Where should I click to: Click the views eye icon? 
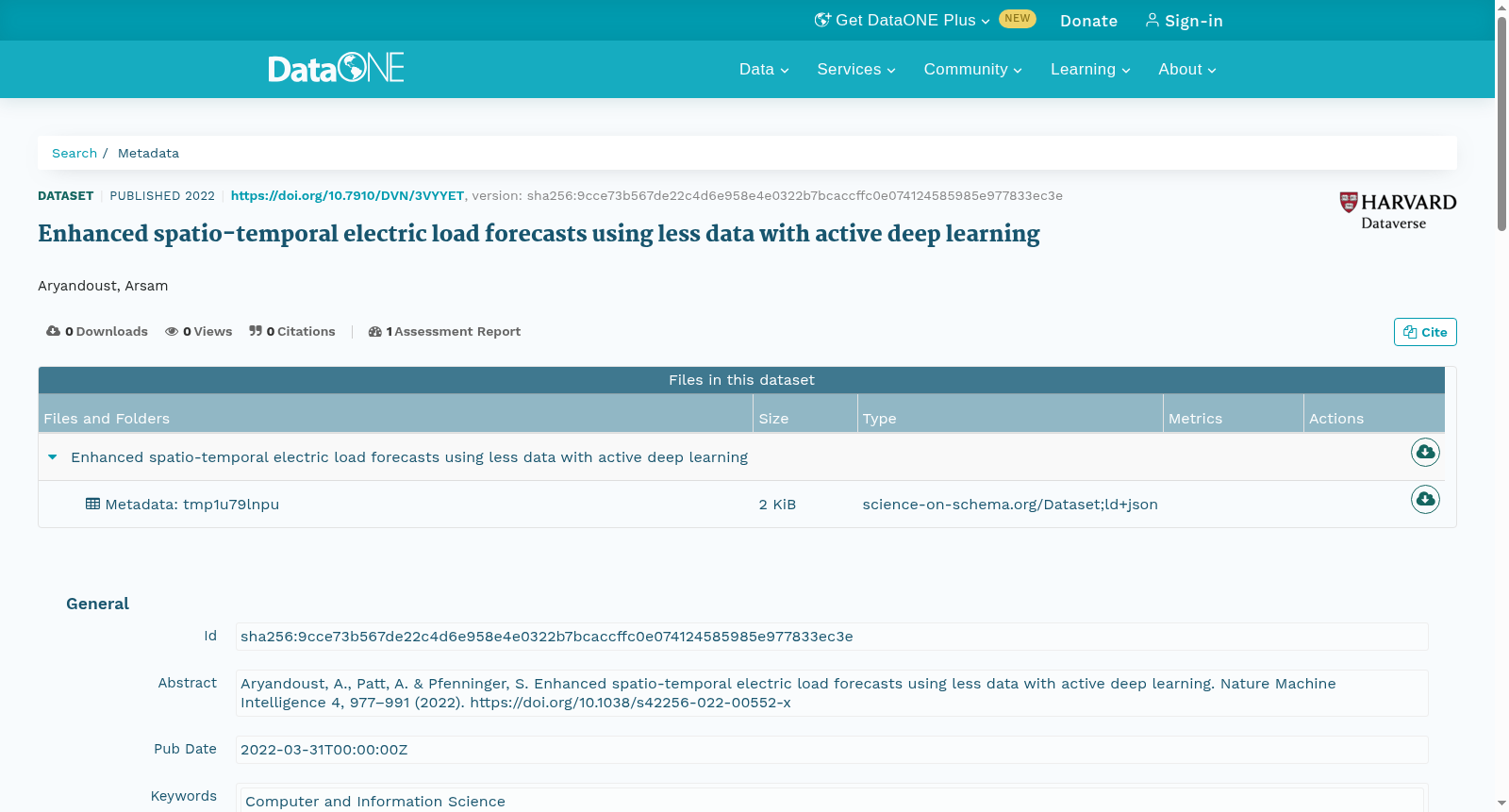(x=172, y=331)
